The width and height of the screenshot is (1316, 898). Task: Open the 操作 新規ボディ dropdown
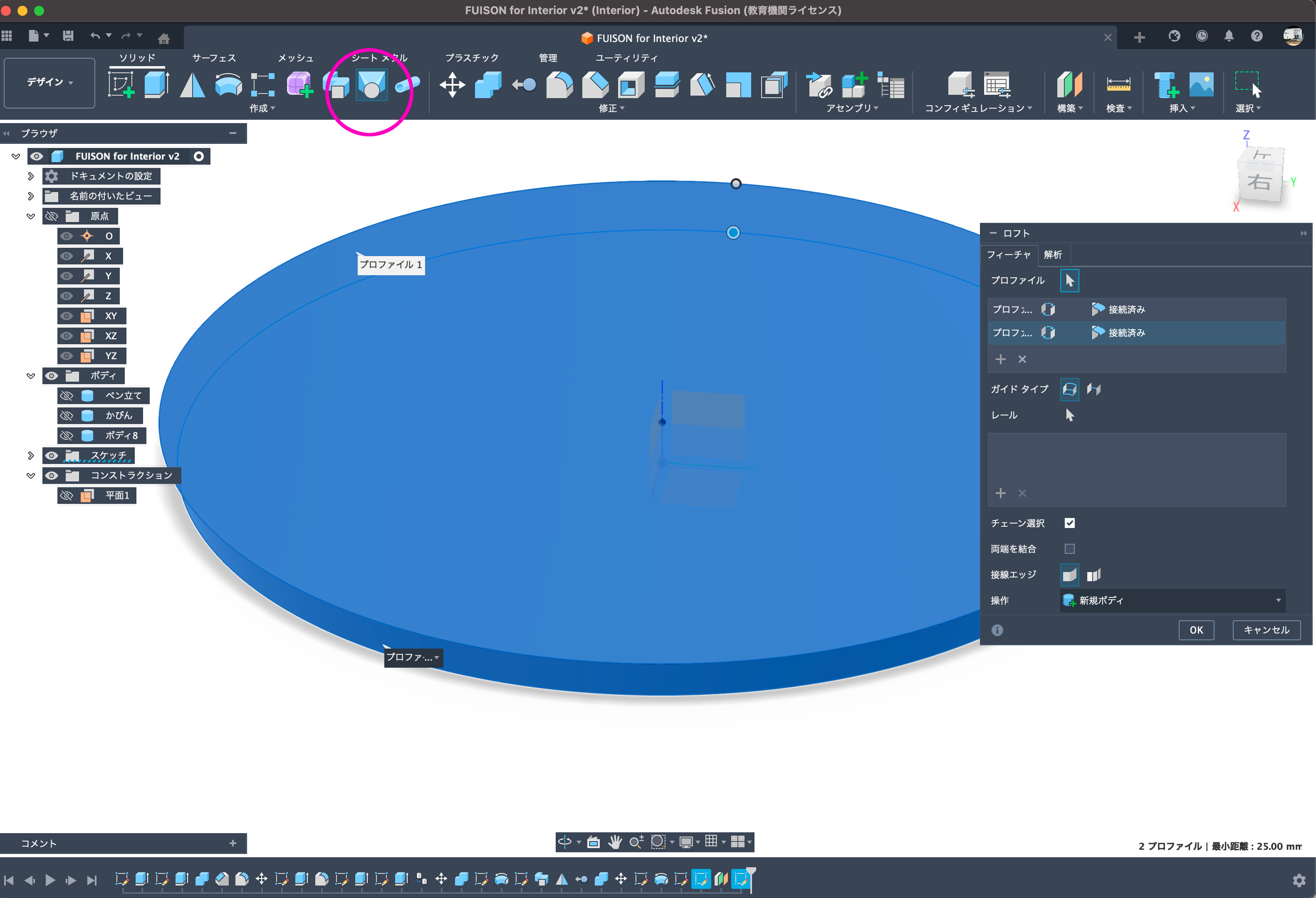(x=1172, y=600)
